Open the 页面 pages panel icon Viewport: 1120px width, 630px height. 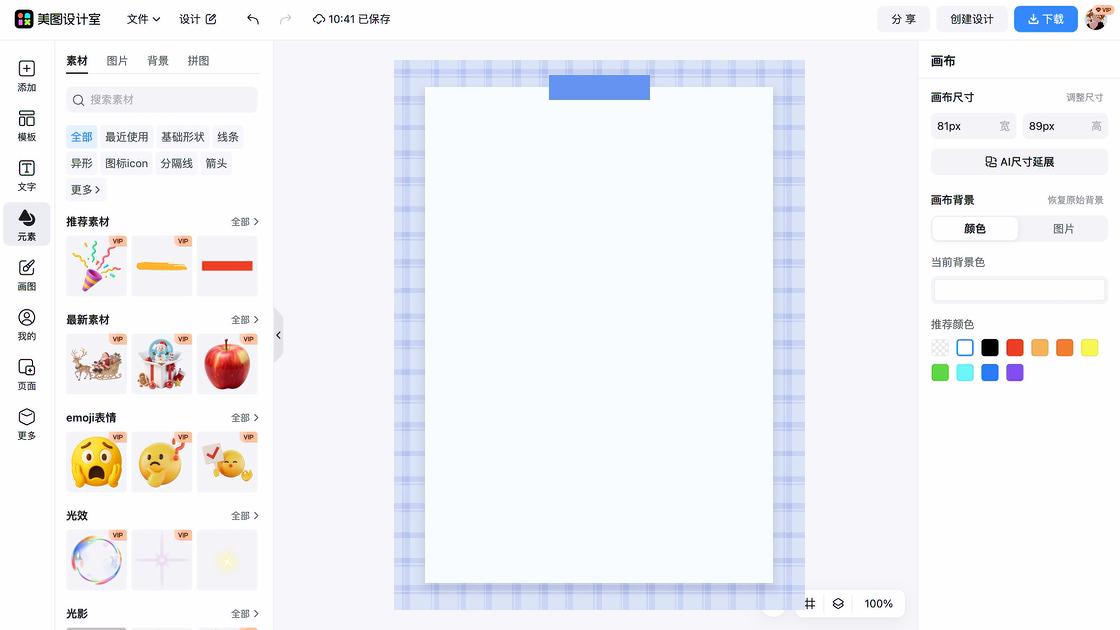[26, 374]
